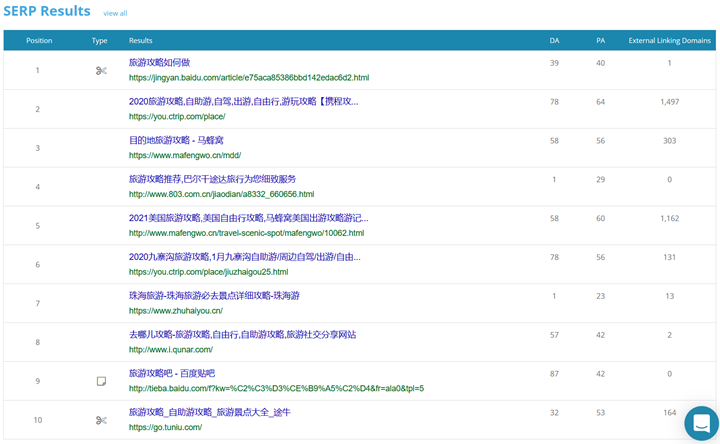Select external linking domains value 303
720x444 pixels.
(669, 141)
